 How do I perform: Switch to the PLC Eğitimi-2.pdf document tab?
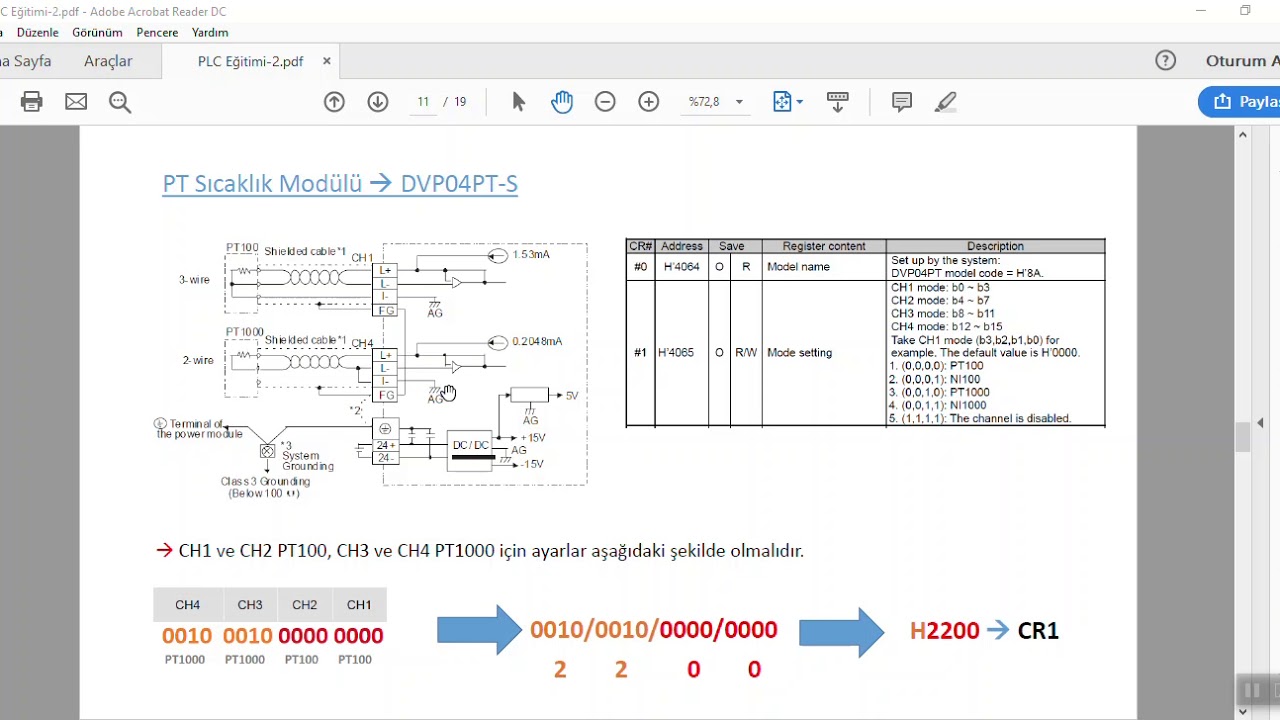click(250, 61)
